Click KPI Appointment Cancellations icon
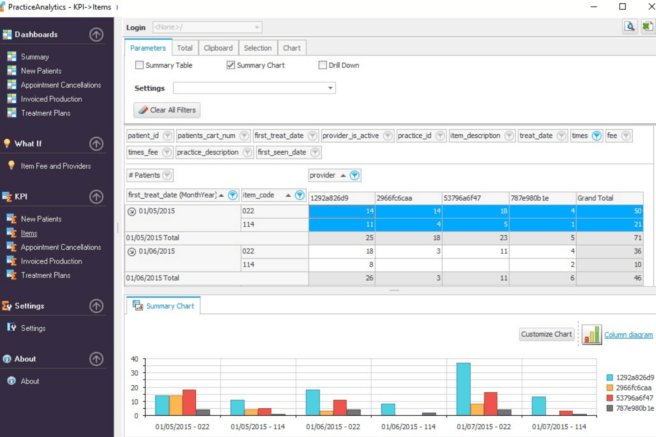Screen dimensions: 656x437 (12, 247)
